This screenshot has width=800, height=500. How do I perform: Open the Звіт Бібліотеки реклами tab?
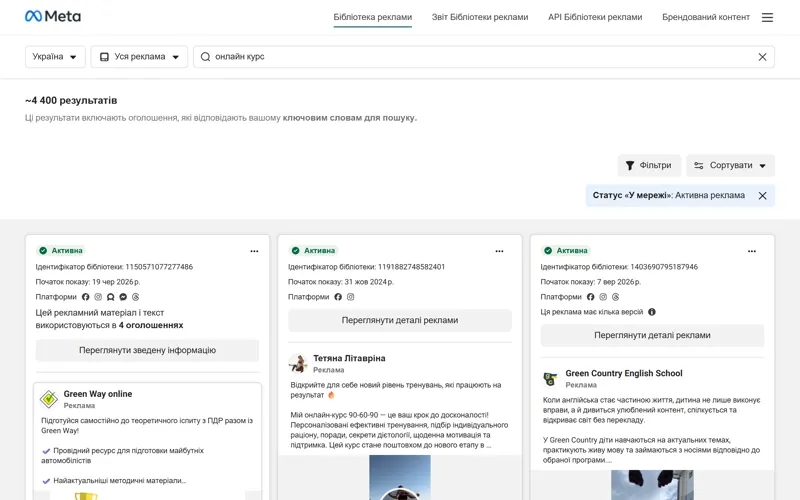[x=480, y=17]
